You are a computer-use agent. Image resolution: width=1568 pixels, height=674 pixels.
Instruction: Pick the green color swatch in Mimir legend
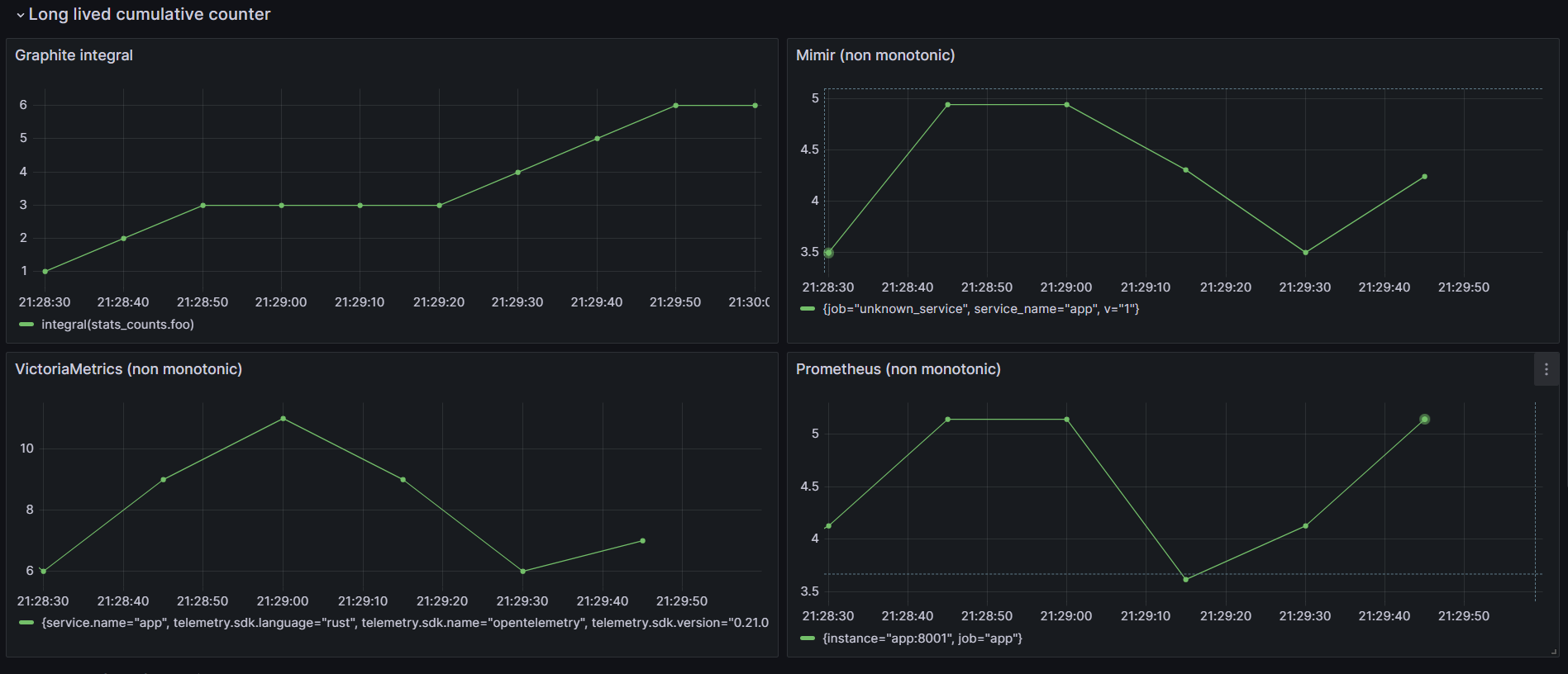tap(808, 309)
